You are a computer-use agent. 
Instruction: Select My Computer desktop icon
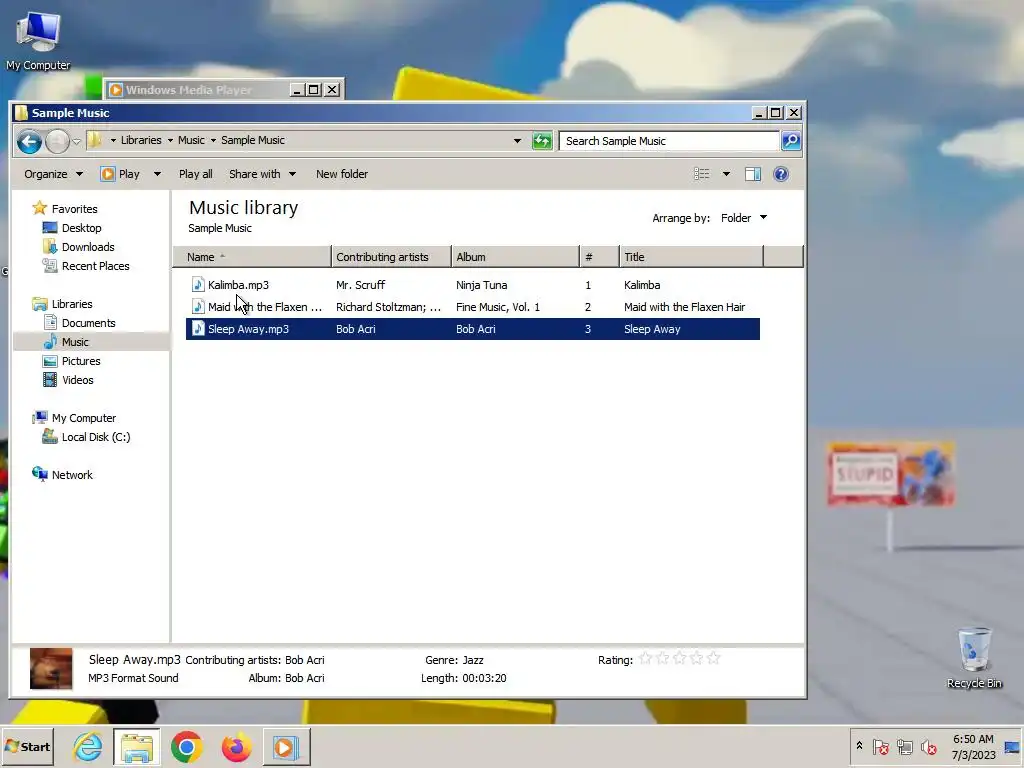pyautogui.click(x=38, y=41)
